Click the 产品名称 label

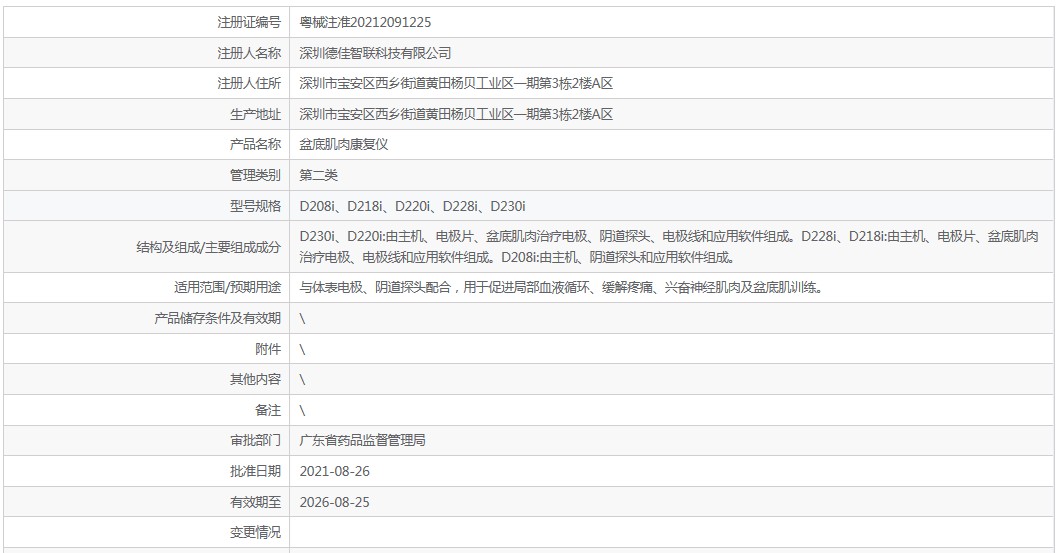click(x=255, y=144)
